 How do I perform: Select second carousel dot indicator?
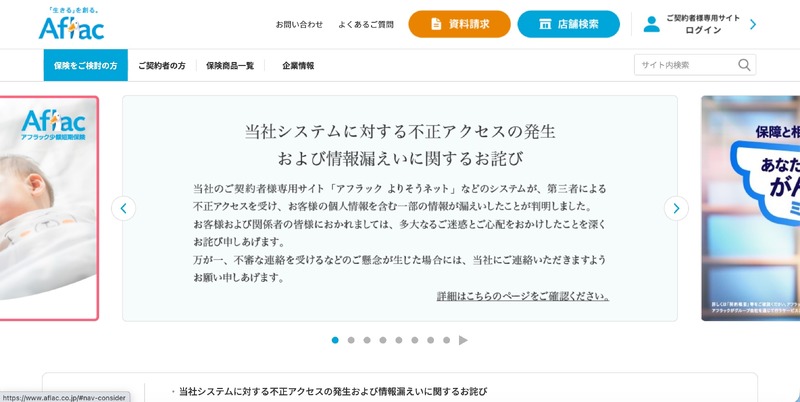351,340
